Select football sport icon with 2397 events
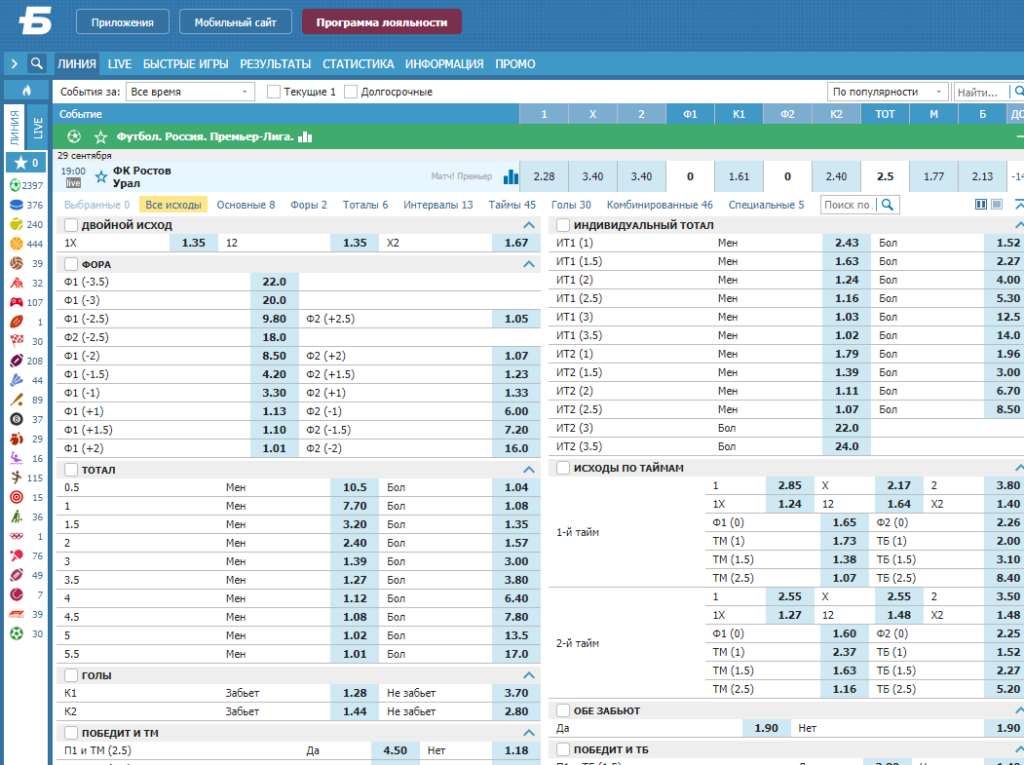This screenshot has width=1024, height=765. click(16, 185)
